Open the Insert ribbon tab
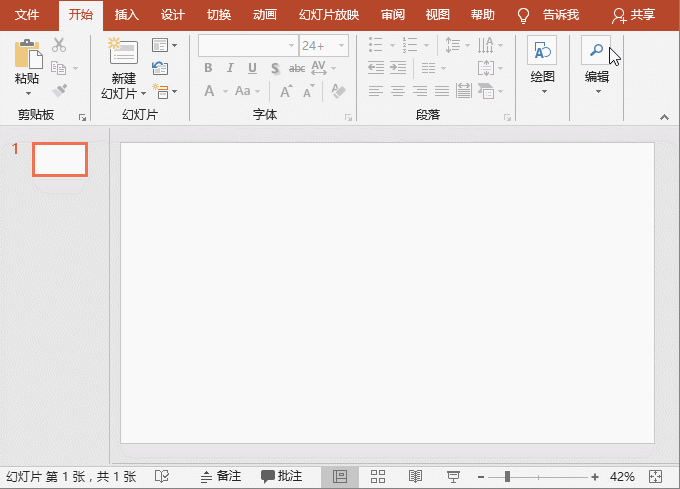Image resolution: width=680 pixels, height=489 pixels. [x=127, y=15]
